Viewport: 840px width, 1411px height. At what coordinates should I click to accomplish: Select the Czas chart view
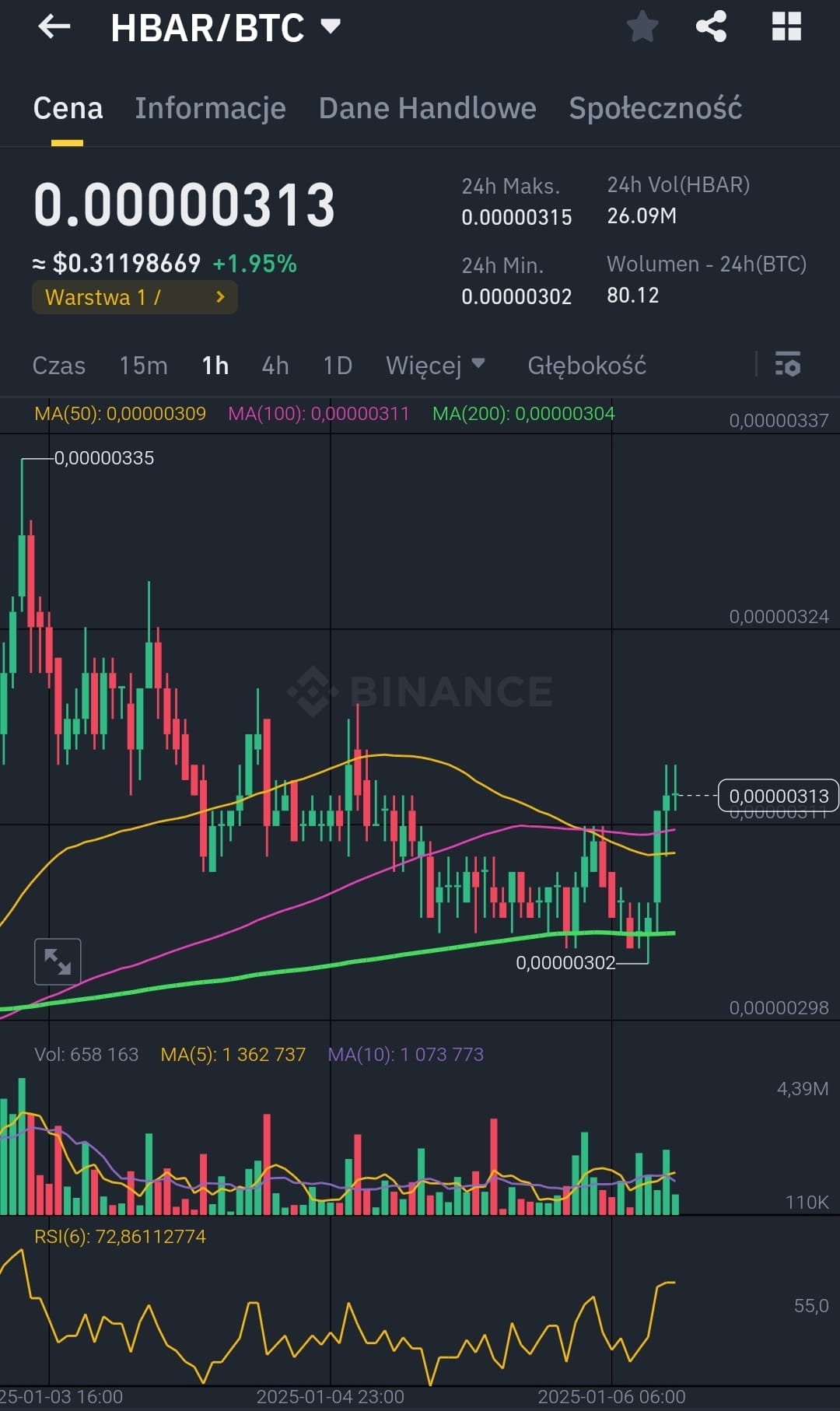pyautogui.click(x=59, y=366)
